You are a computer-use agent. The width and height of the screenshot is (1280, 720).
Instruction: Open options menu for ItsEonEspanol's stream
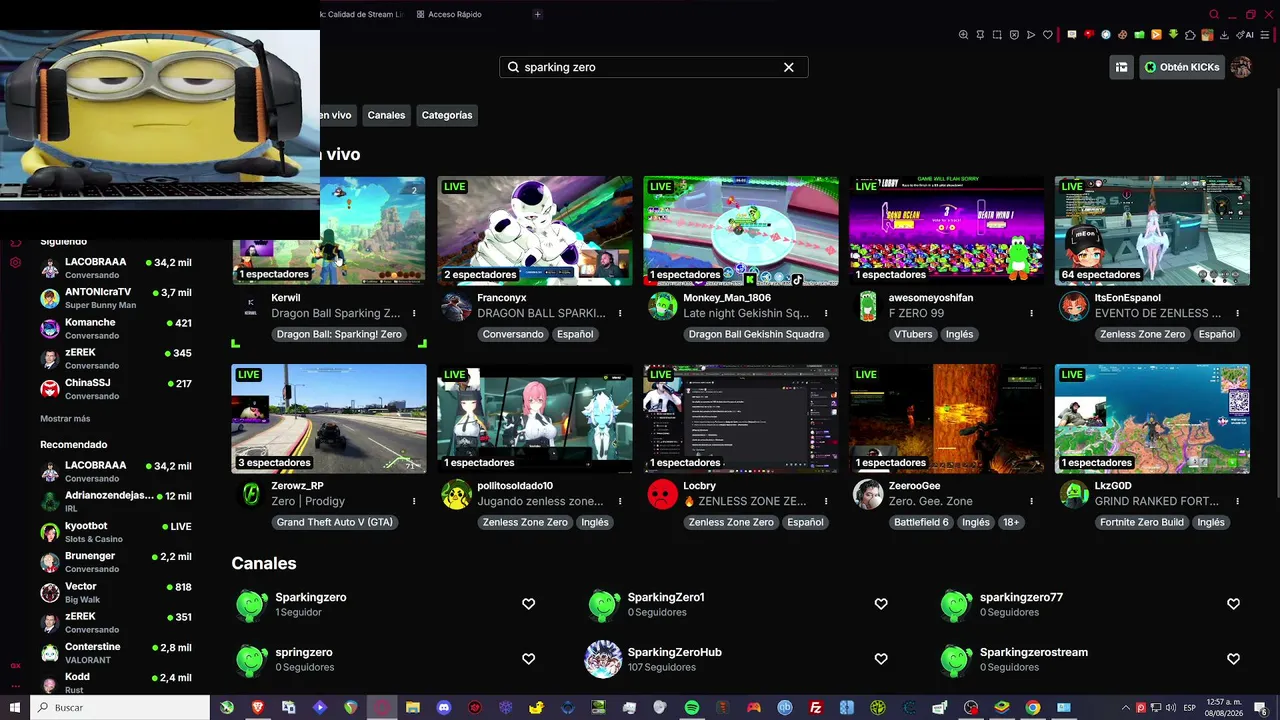tap(1238, 314)
